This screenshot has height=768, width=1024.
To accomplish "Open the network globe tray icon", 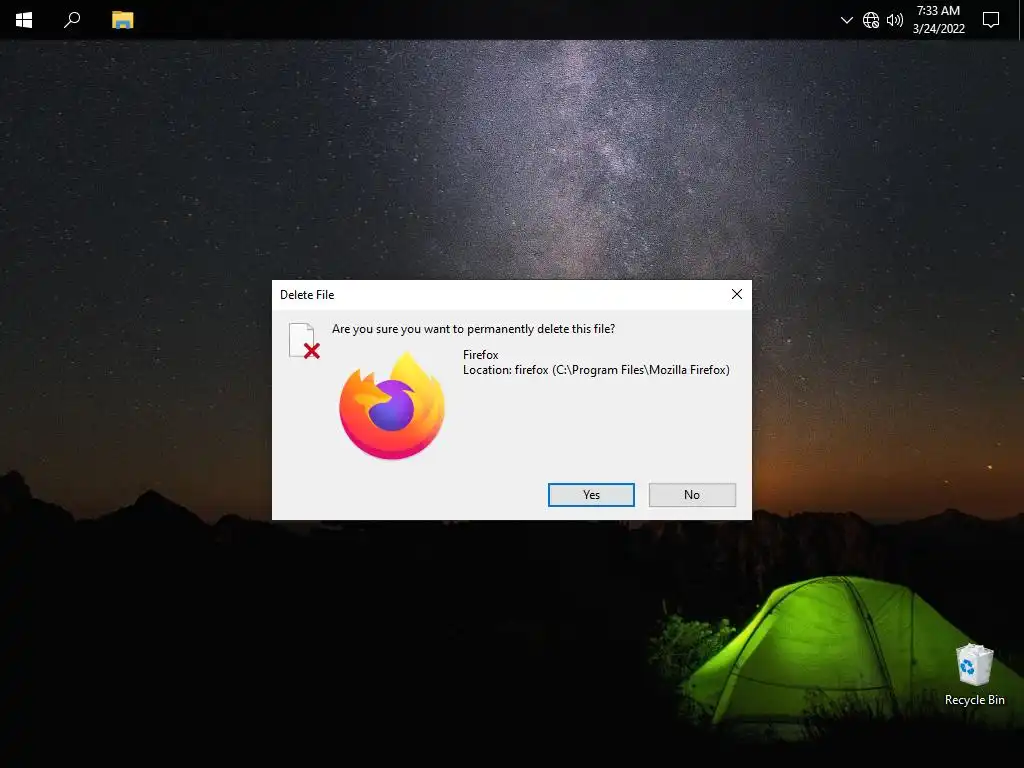I will point(871,20).
